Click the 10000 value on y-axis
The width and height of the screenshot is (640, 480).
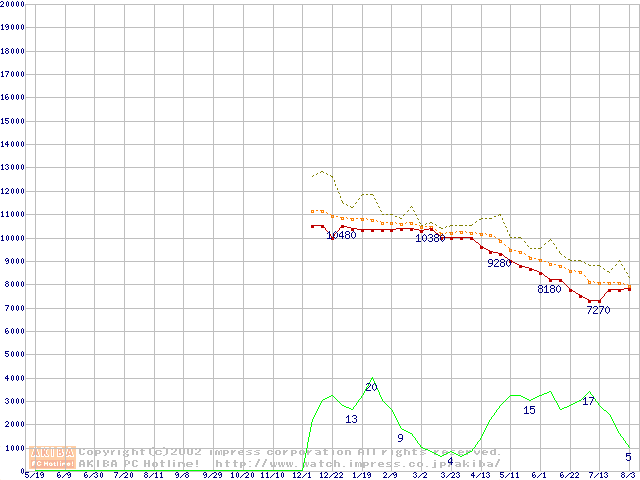pos(12,238)
